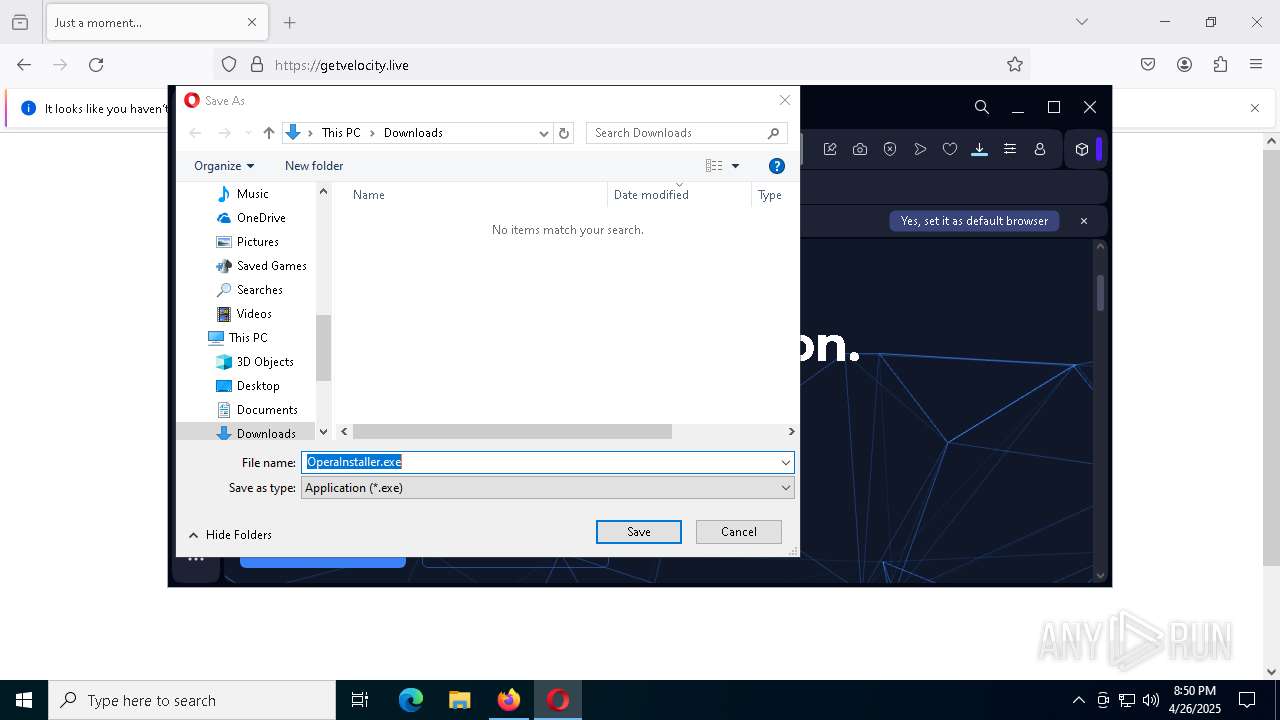Open Save As dialog help icon
The width and height of the screenshot is (1280, 720).
tap(777, 166)
